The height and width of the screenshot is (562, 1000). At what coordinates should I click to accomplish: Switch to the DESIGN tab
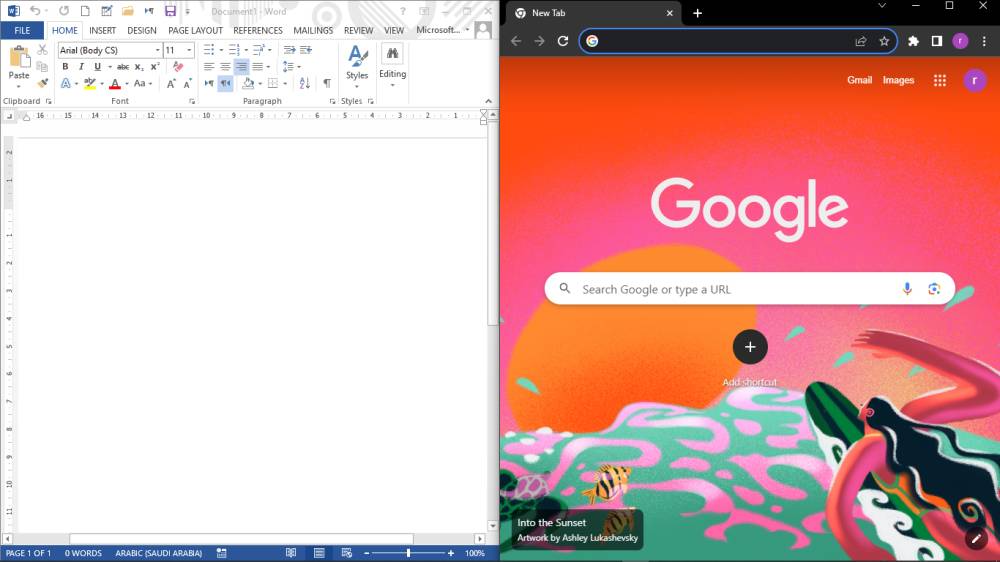pyautogui.click(x=142, y=30)
